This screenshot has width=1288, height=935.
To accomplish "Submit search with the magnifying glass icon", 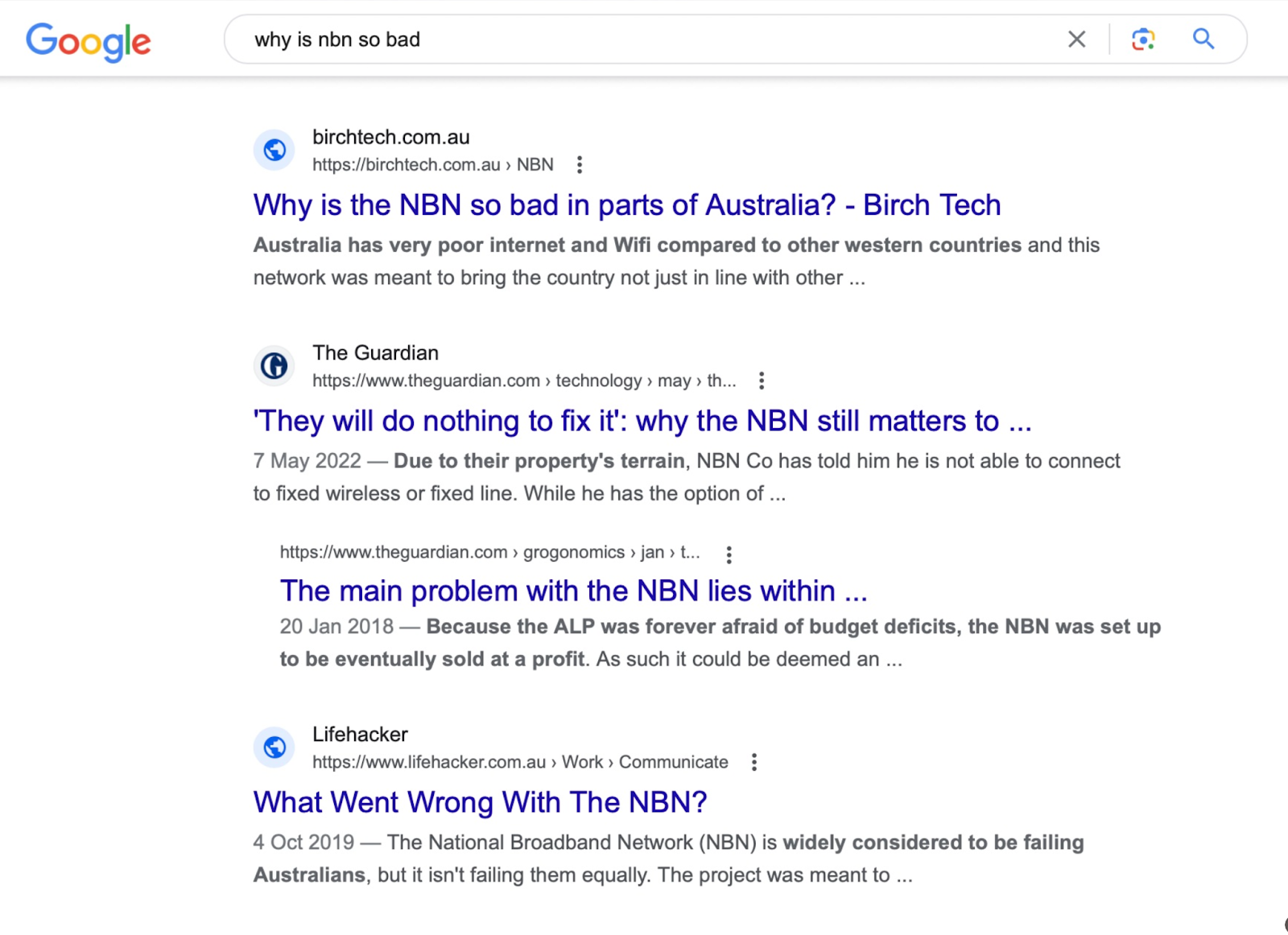I will pos(1203,39).
